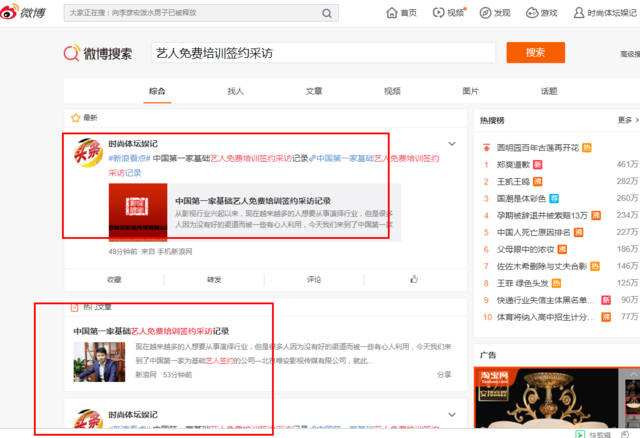The width and height of the screenshot is (640, 438).
Task: Open hot search 圆明园百年古莲再开花
Action: [538, 147]
